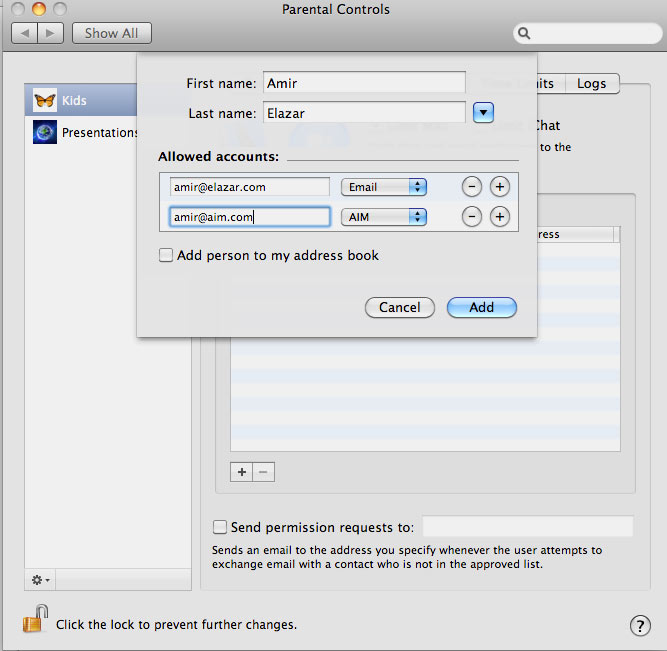Open the AIM account type dropdown
Viewport: 667px width, 651px height.
click(x=384, y=217)
